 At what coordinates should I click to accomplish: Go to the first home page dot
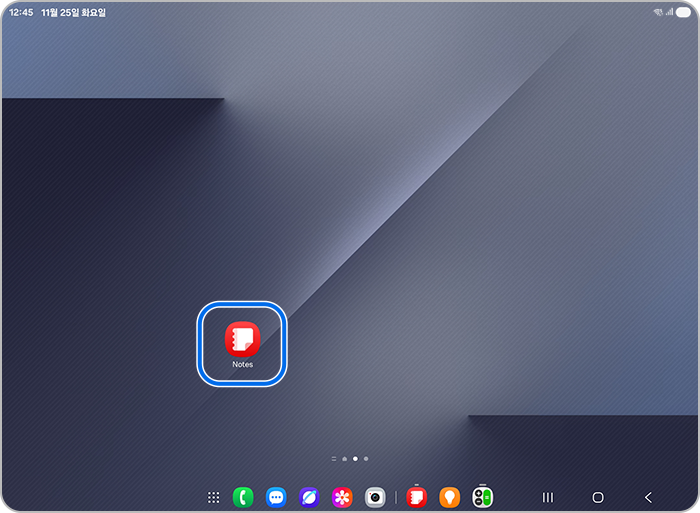(x=344, y=458)
